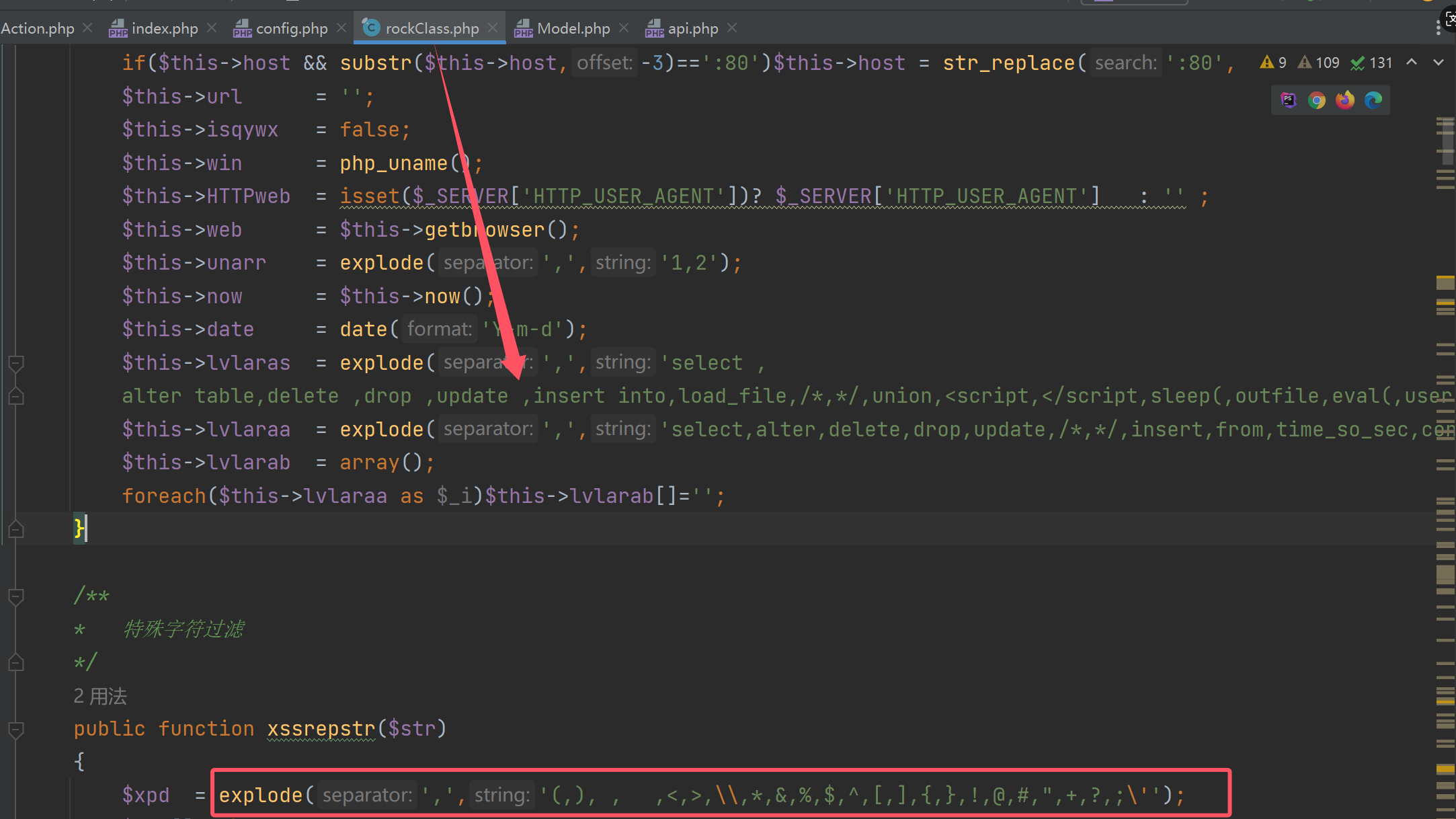Show the 131 typos indicator

pos(1371,63)
